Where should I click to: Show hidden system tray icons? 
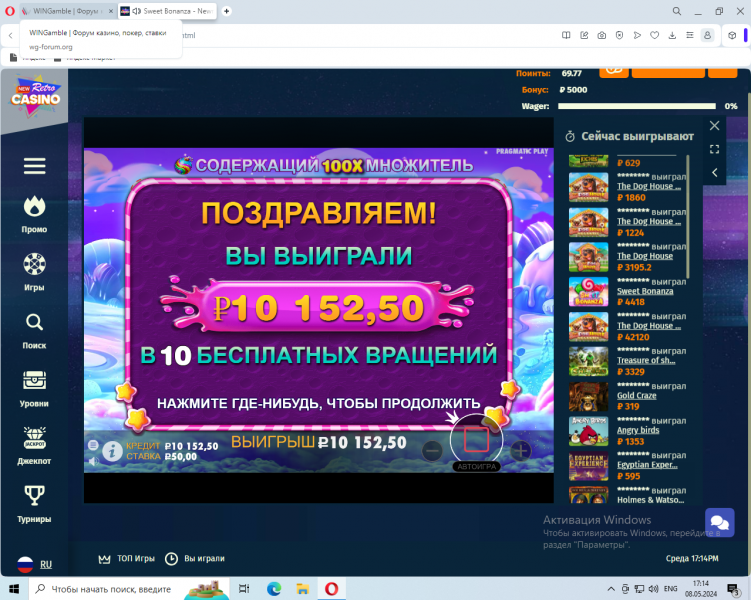coord(611,589)
